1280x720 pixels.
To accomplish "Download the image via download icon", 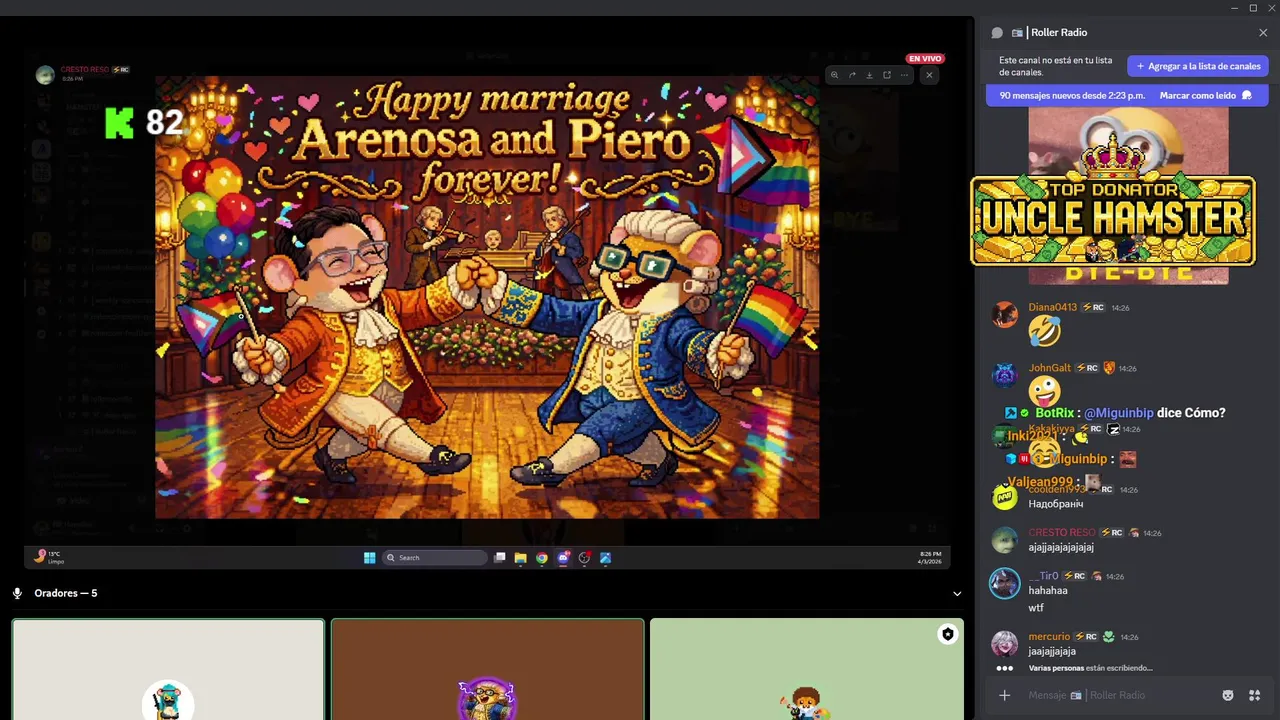I will point(869,75).
